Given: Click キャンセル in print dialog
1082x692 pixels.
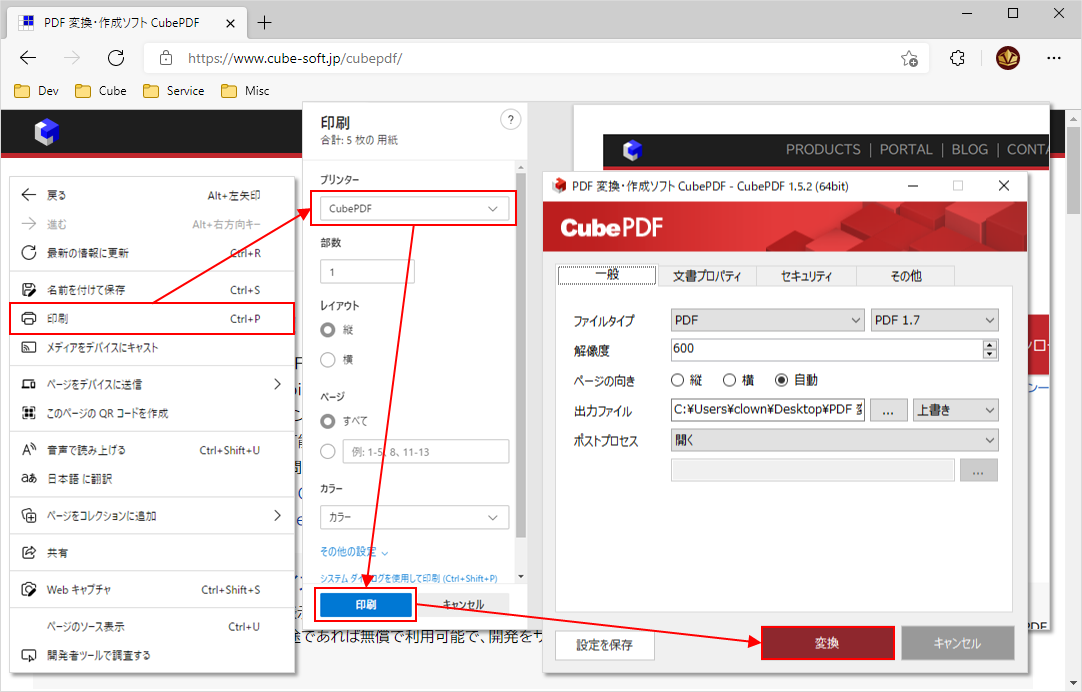Looking at the screenshot, I should (463, 604).
